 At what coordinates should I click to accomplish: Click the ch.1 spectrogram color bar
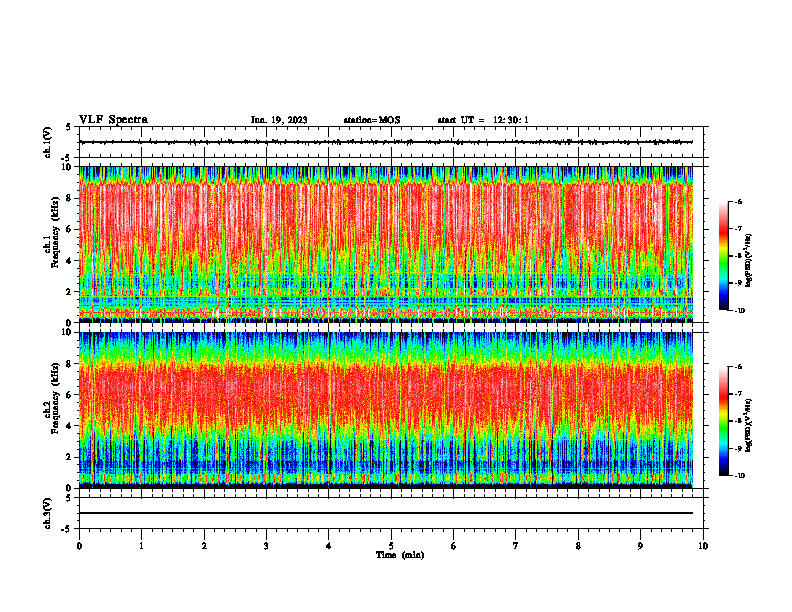pos(723,256)
